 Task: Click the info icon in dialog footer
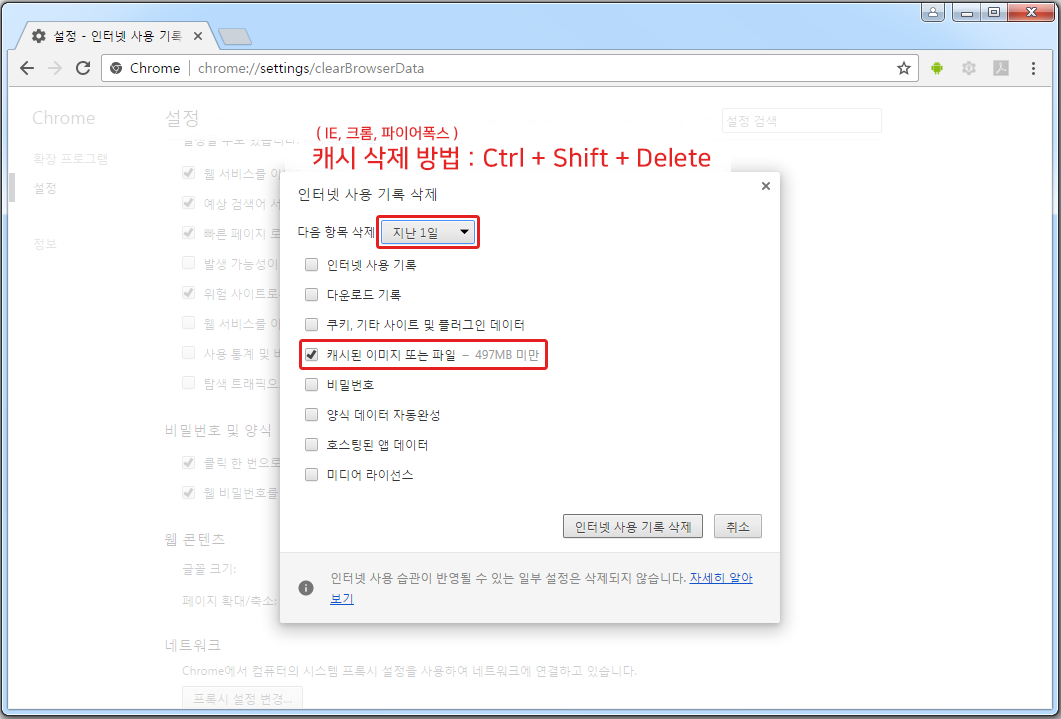click(x=306, y=588)
